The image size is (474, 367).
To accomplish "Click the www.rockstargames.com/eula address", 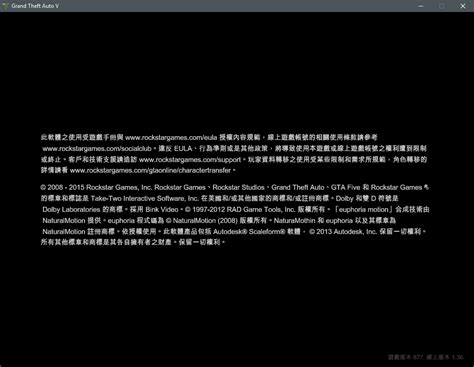I will tap(171, 137).
